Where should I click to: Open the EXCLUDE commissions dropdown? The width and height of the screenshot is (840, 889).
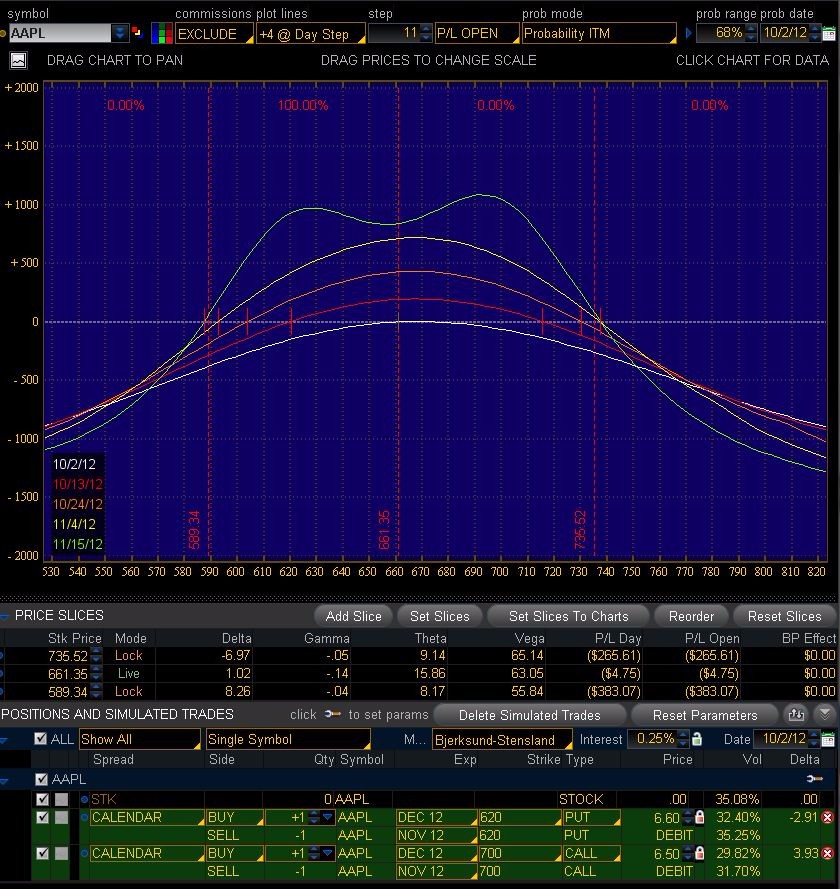tap(214, 33)
